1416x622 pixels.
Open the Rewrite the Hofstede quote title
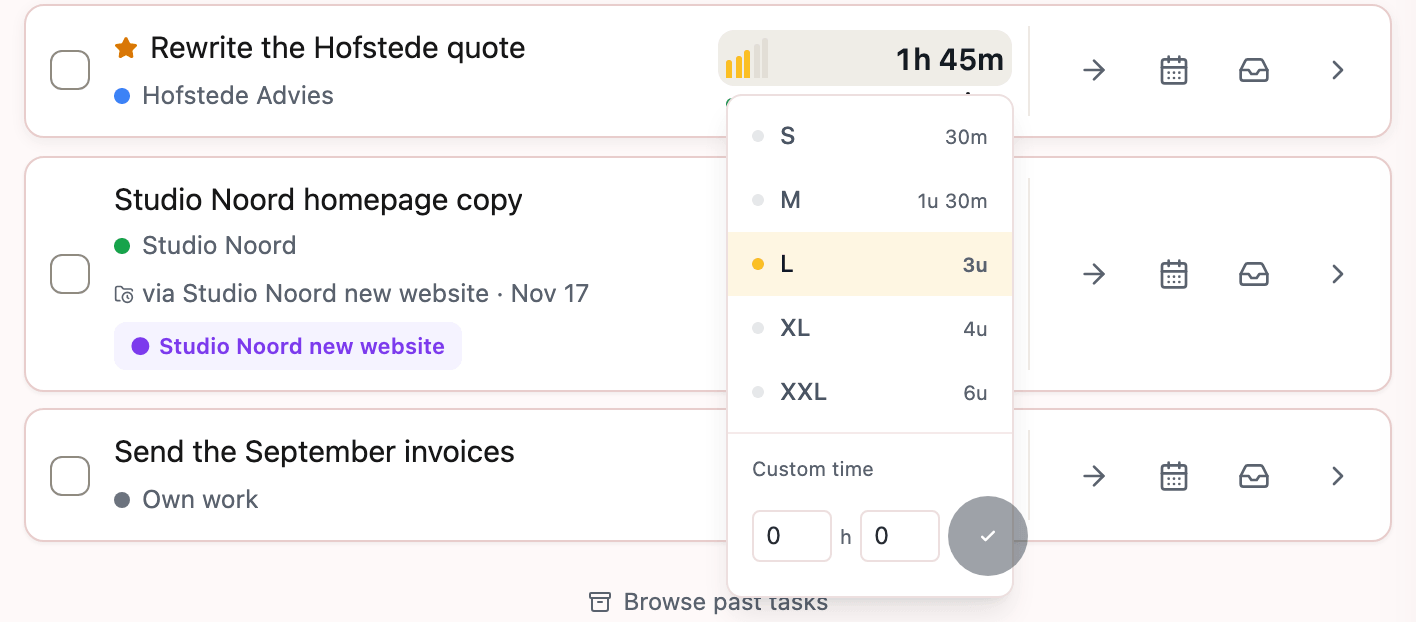tap(338, 47)
